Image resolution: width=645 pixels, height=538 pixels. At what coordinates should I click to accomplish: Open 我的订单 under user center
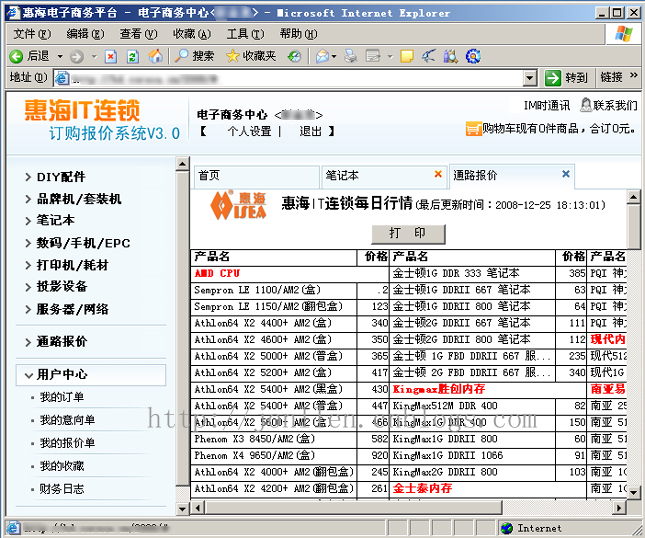(x=62, y=397)
